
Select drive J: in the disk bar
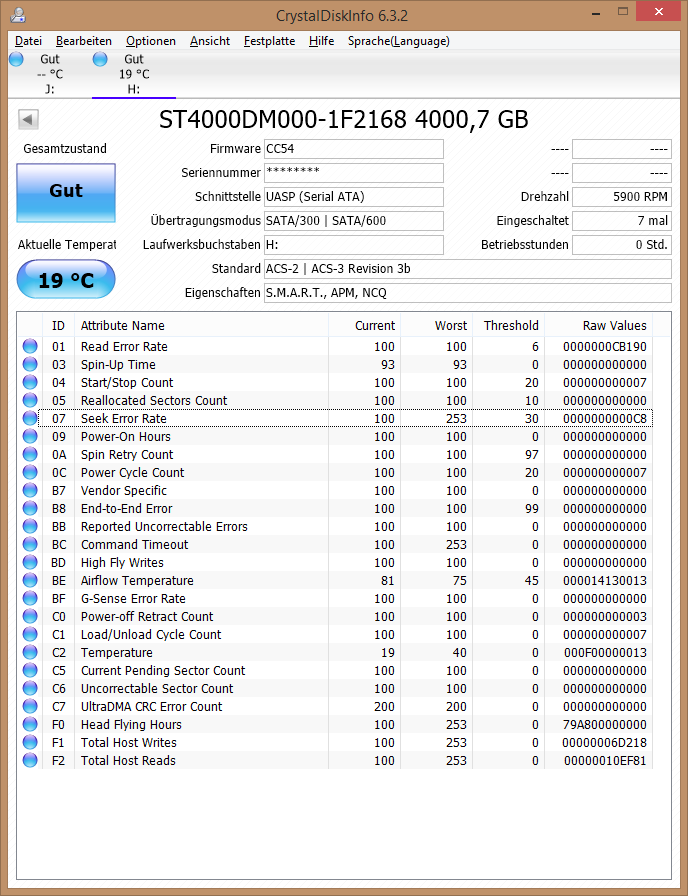point(50,74)
